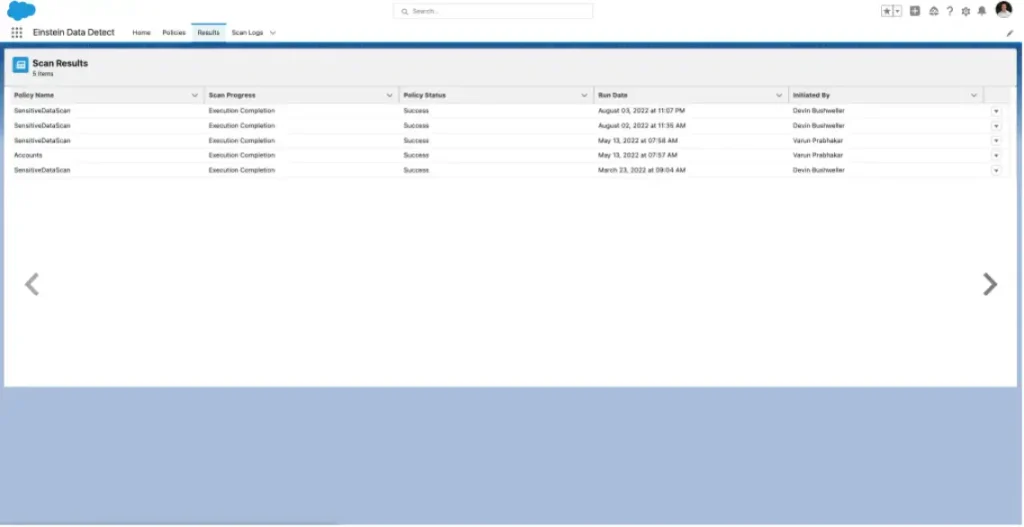1024x527 pixels.
Task: Go to next slide with right arrow
Action: 990,284
